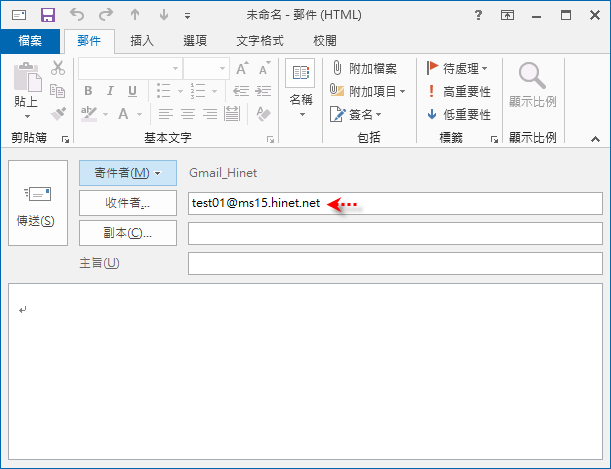Go to the next item with the down arrow
611x469 pixels.
[x=164, y=15]
